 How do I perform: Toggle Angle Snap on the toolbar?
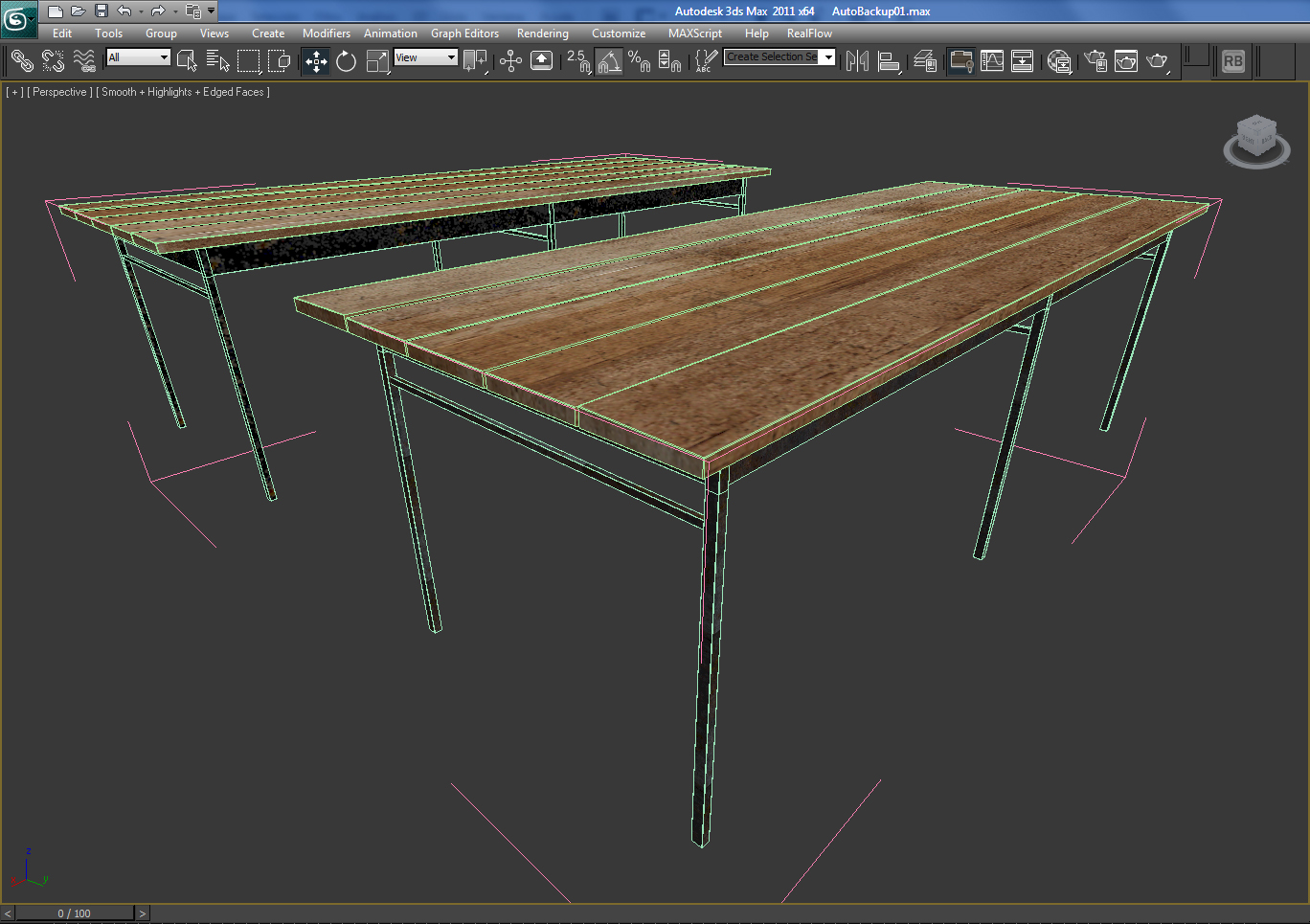point(609,61)
